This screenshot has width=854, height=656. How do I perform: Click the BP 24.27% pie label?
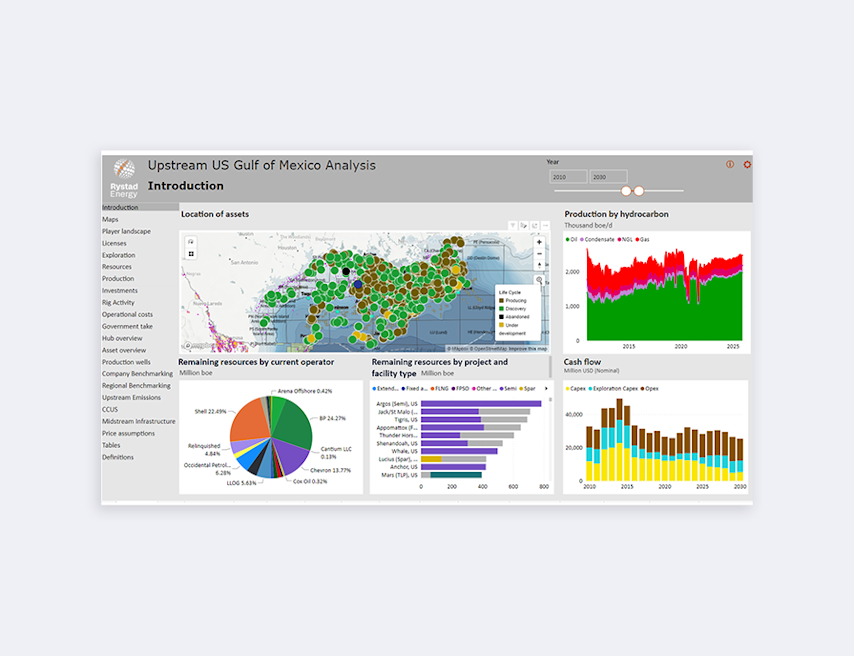[332, 418]
